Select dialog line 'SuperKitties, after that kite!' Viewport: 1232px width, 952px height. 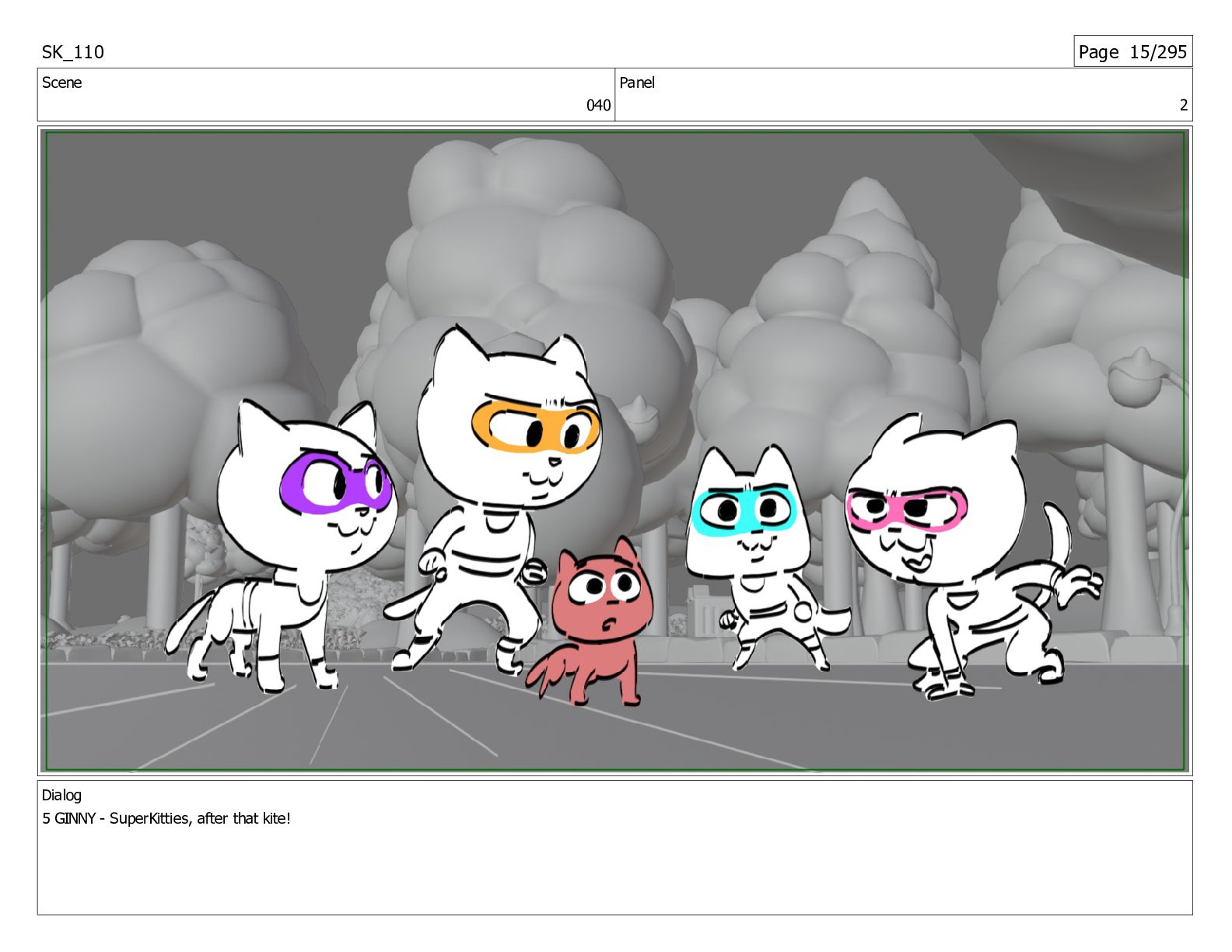(x=200, y=818)
